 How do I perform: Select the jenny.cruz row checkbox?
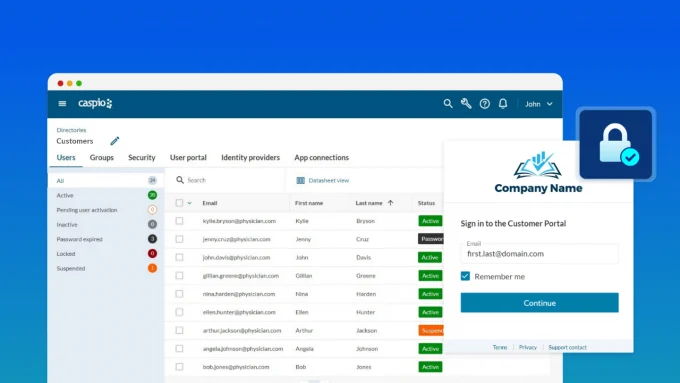point(179,239)
